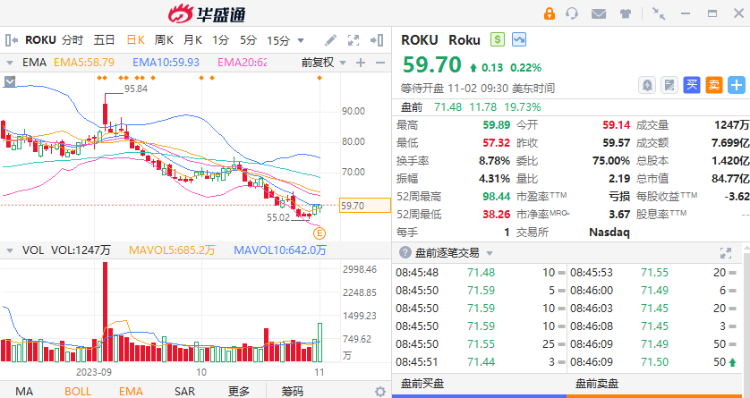Click the blue plus add-to-watchlist icon

click(x=736, y=85)
